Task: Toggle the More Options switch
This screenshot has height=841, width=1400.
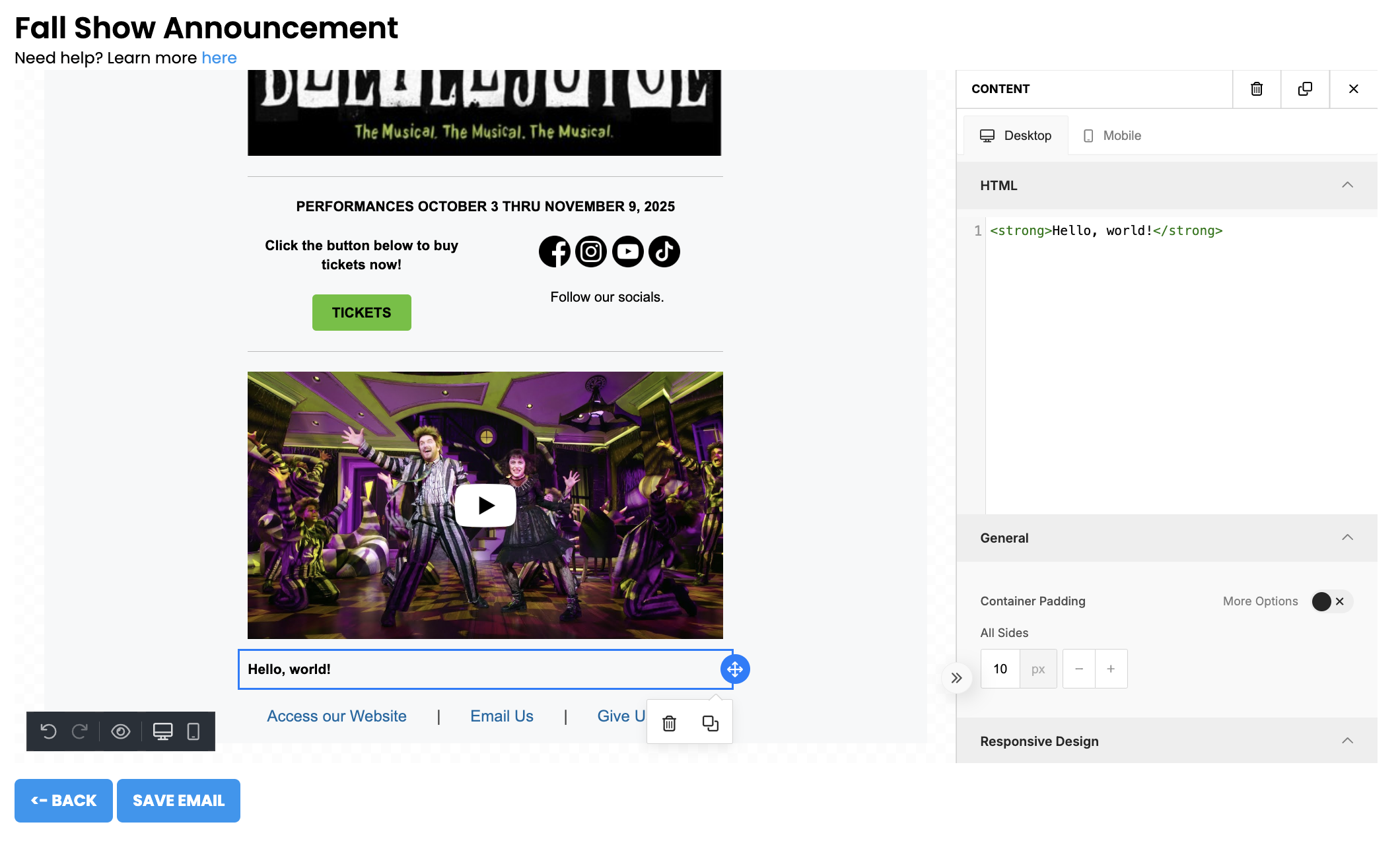Action: coord(1331,601)
